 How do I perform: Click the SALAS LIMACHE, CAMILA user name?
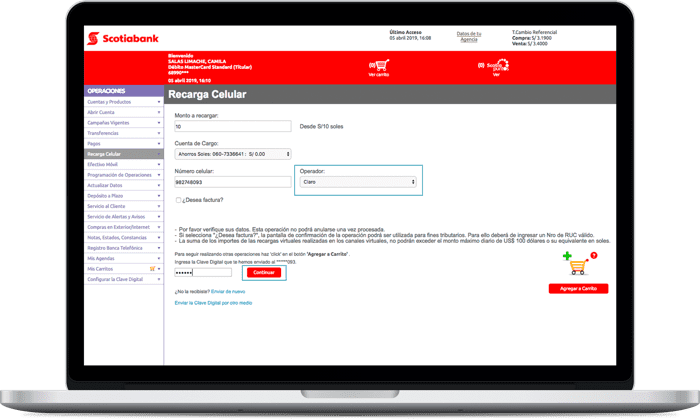[197, 61]
